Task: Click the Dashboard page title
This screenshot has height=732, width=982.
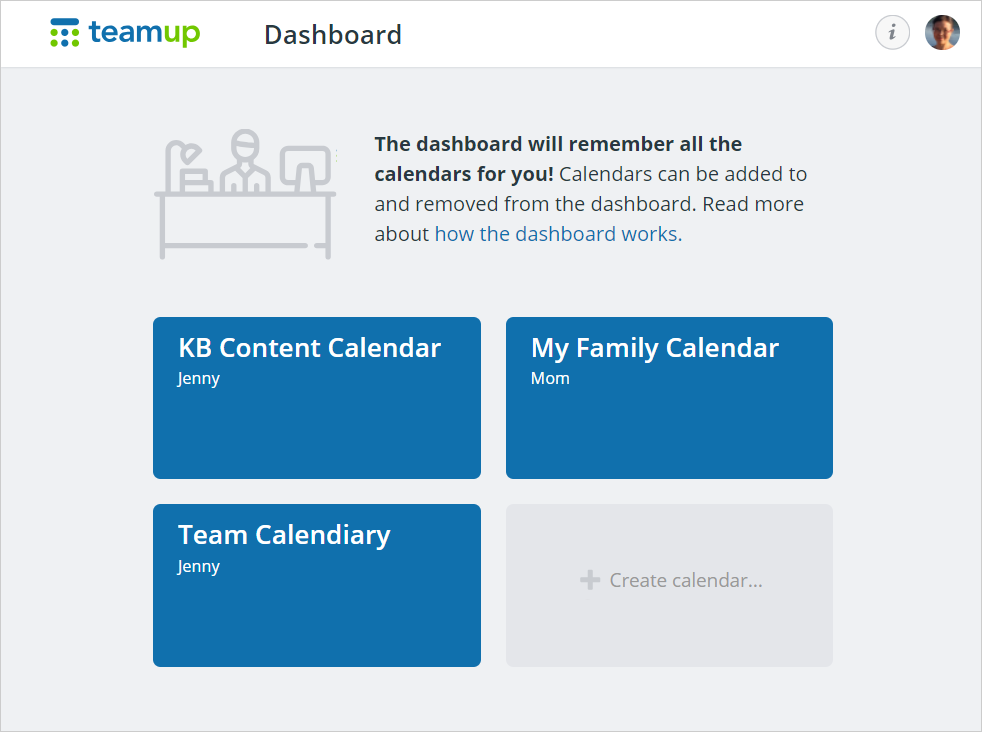Action: tap(333, 35)
